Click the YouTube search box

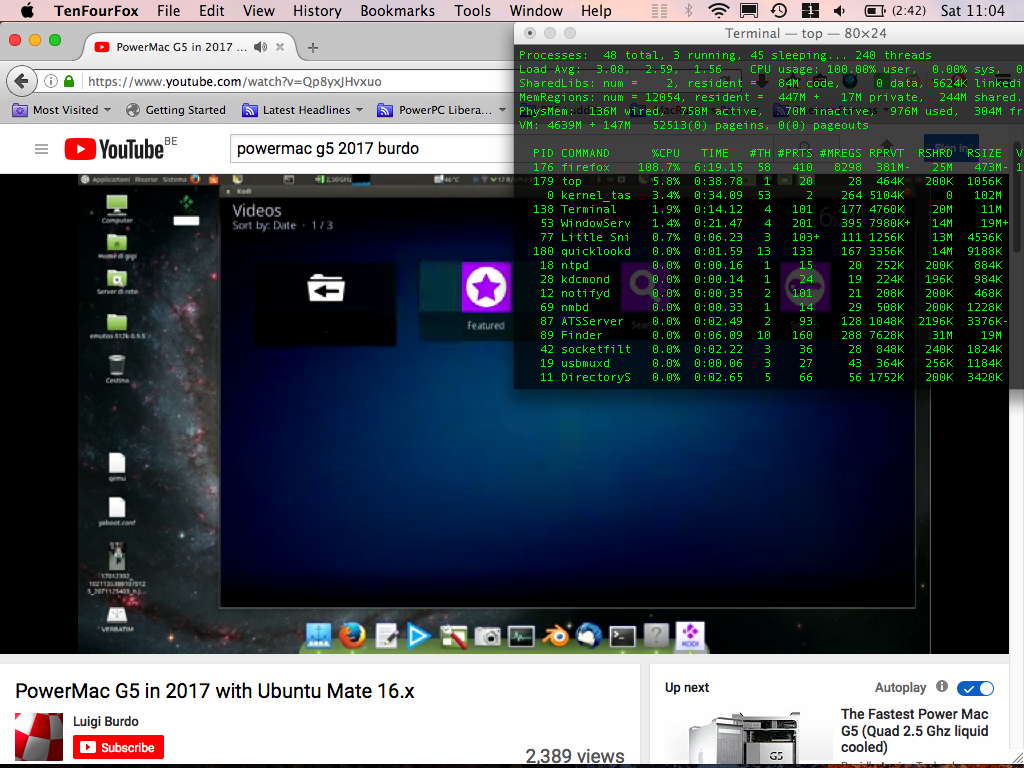coord(372,149)
